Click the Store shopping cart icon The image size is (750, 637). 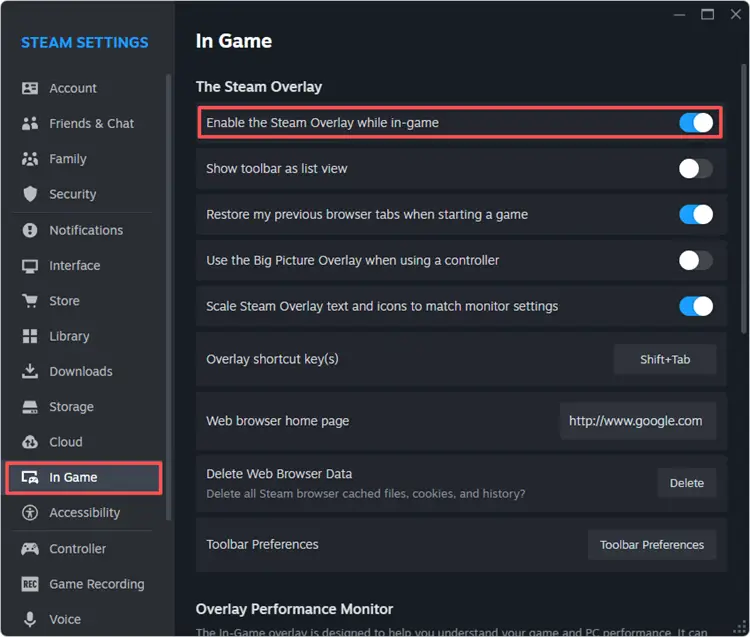(x=30, y=301)
